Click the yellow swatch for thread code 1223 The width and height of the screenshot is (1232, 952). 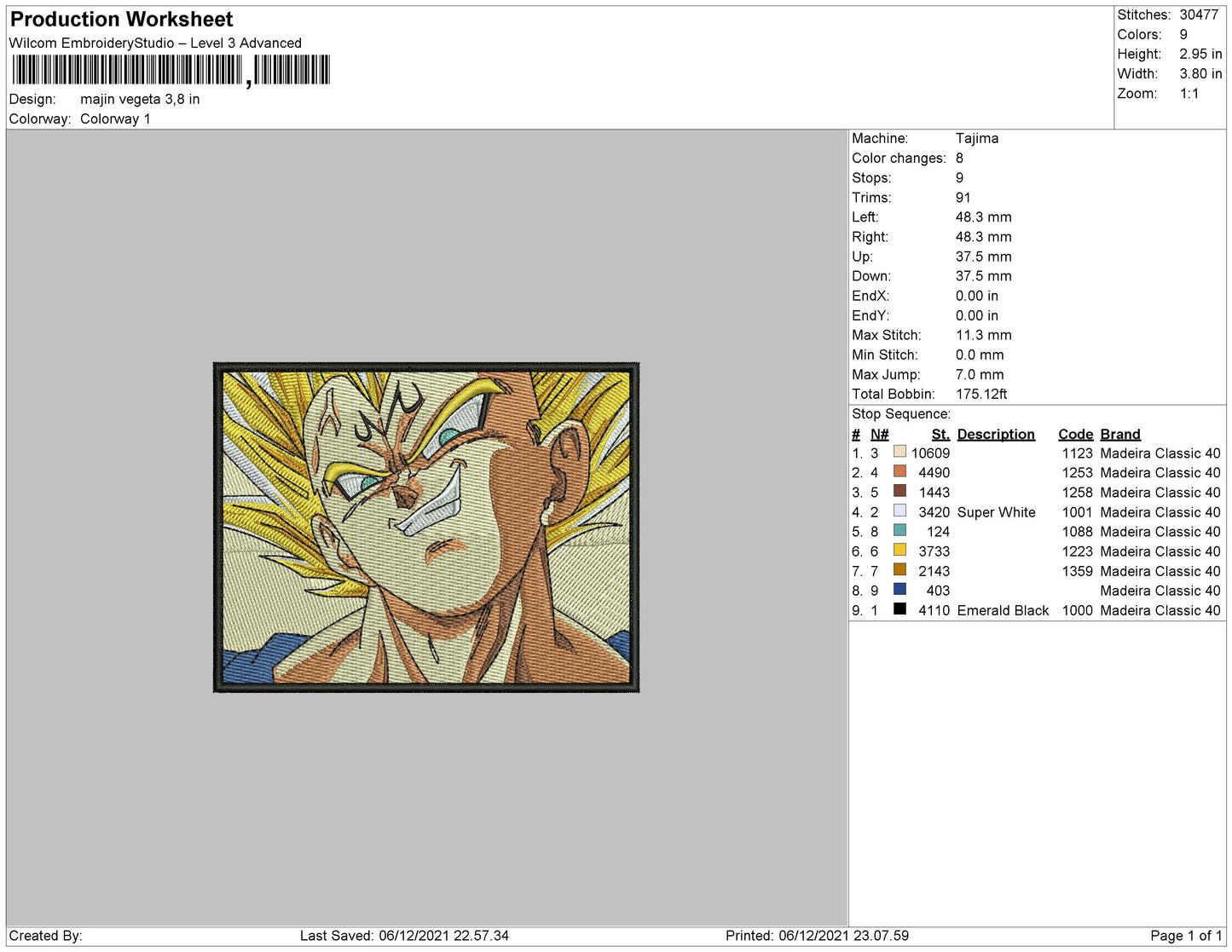[x=899, y=550]
